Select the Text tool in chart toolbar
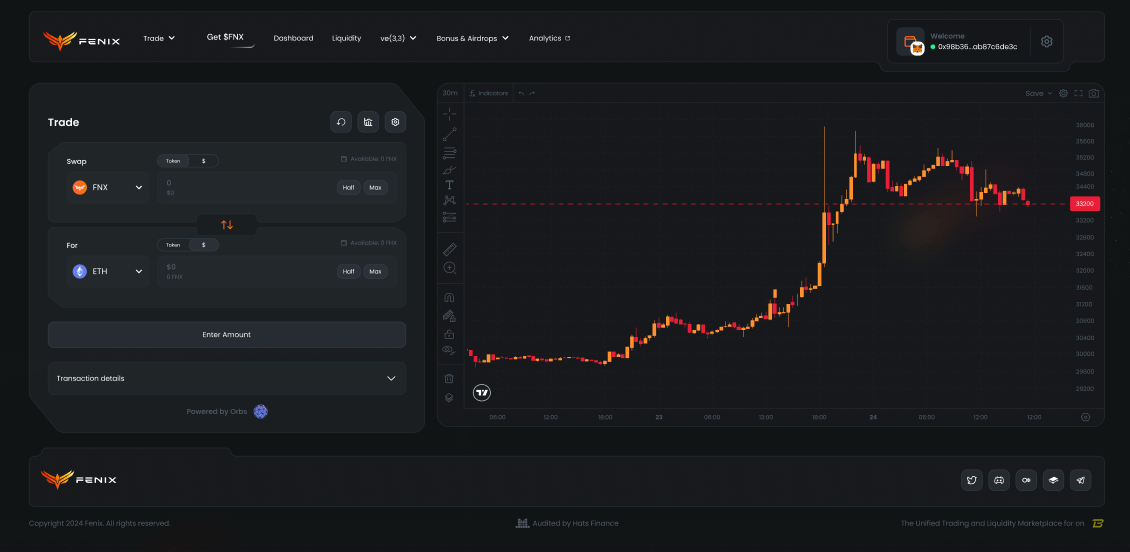This screenshot has height=552, width=1130. click(x=449, y=184)
